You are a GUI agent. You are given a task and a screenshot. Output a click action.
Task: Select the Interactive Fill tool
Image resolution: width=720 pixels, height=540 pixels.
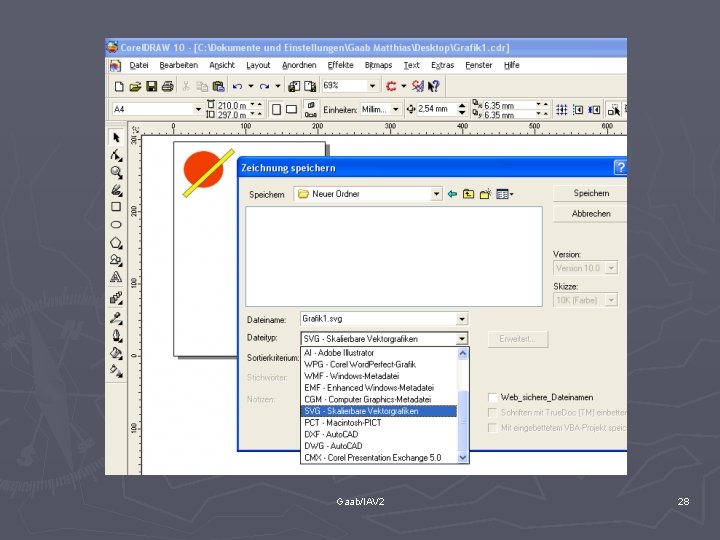(x=116, y=370)
